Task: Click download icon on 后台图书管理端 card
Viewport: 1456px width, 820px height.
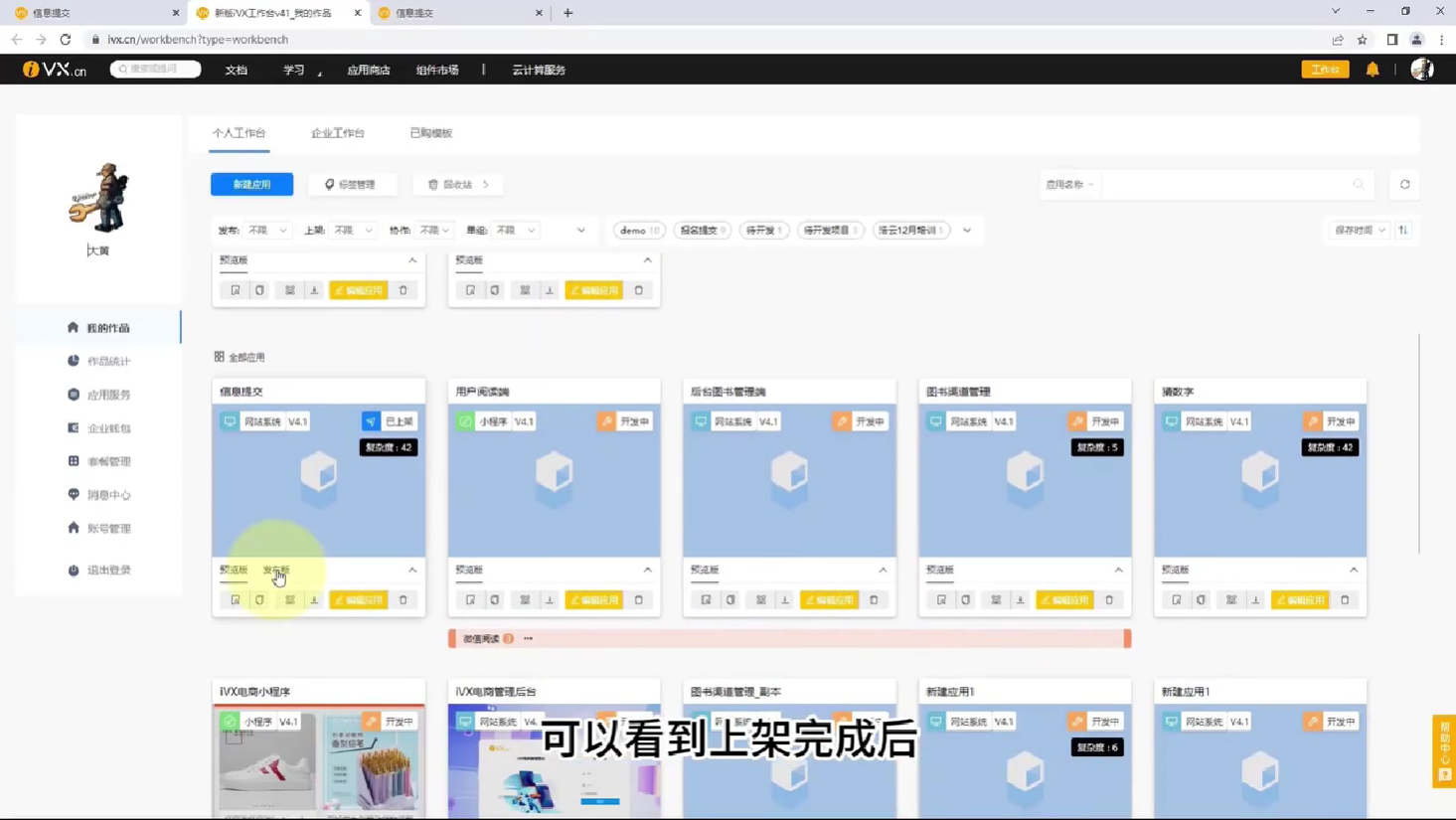Action: (785, 600)
